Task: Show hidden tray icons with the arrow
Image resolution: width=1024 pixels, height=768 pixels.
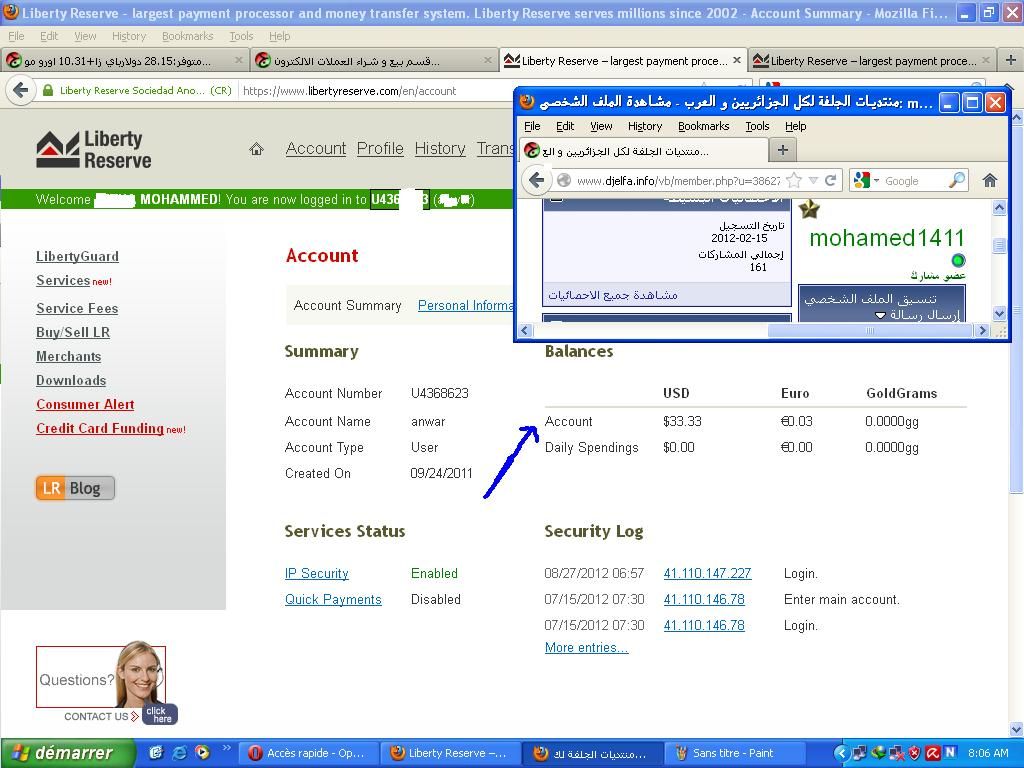Action: (x=841, y=753)
